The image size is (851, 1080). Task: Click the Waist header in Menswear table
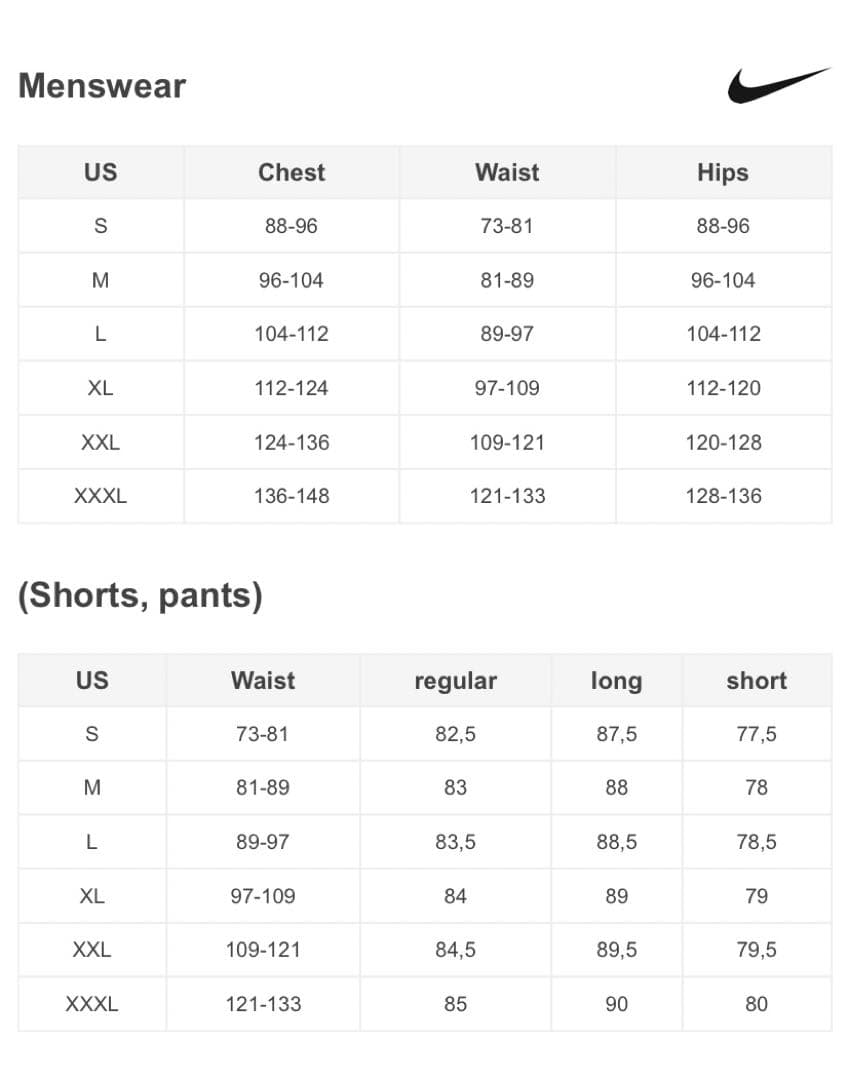tap(507, 172)
